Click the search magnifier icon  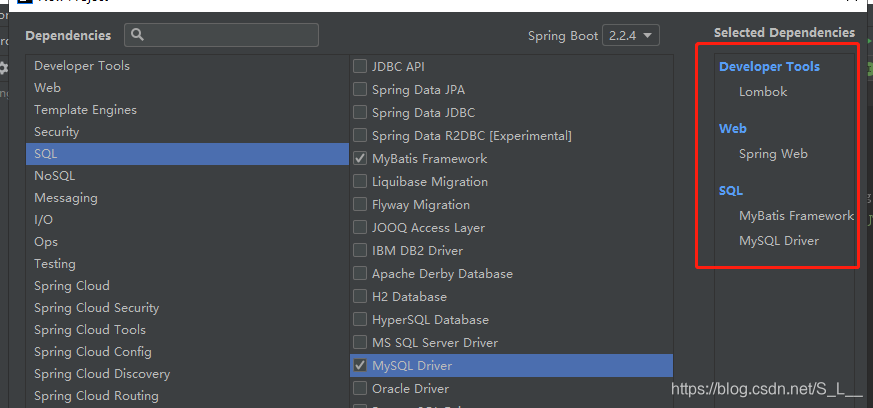coord(137,35)
